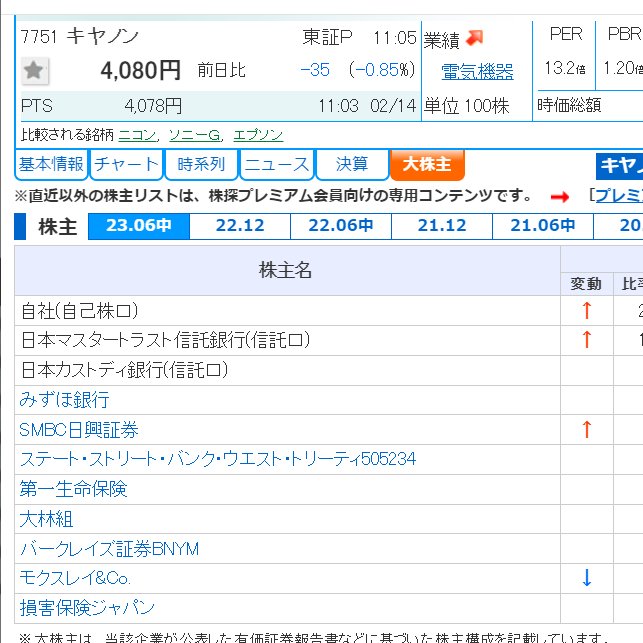Select the 22.12 period tab

(x=240, y=226)
